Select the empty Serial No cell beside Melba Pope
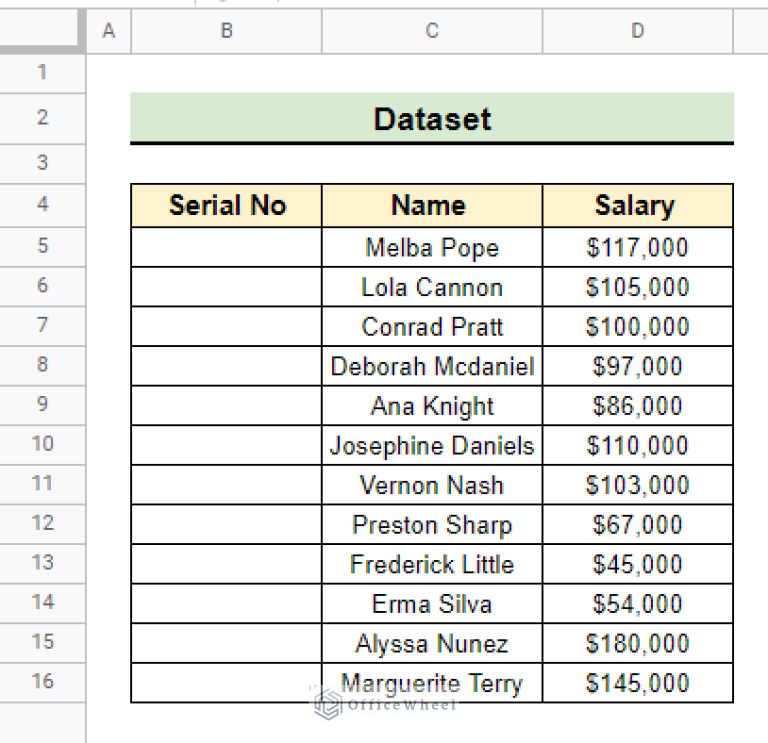The width and height of the screenshot is (768, 743). (x=227, y=247)
